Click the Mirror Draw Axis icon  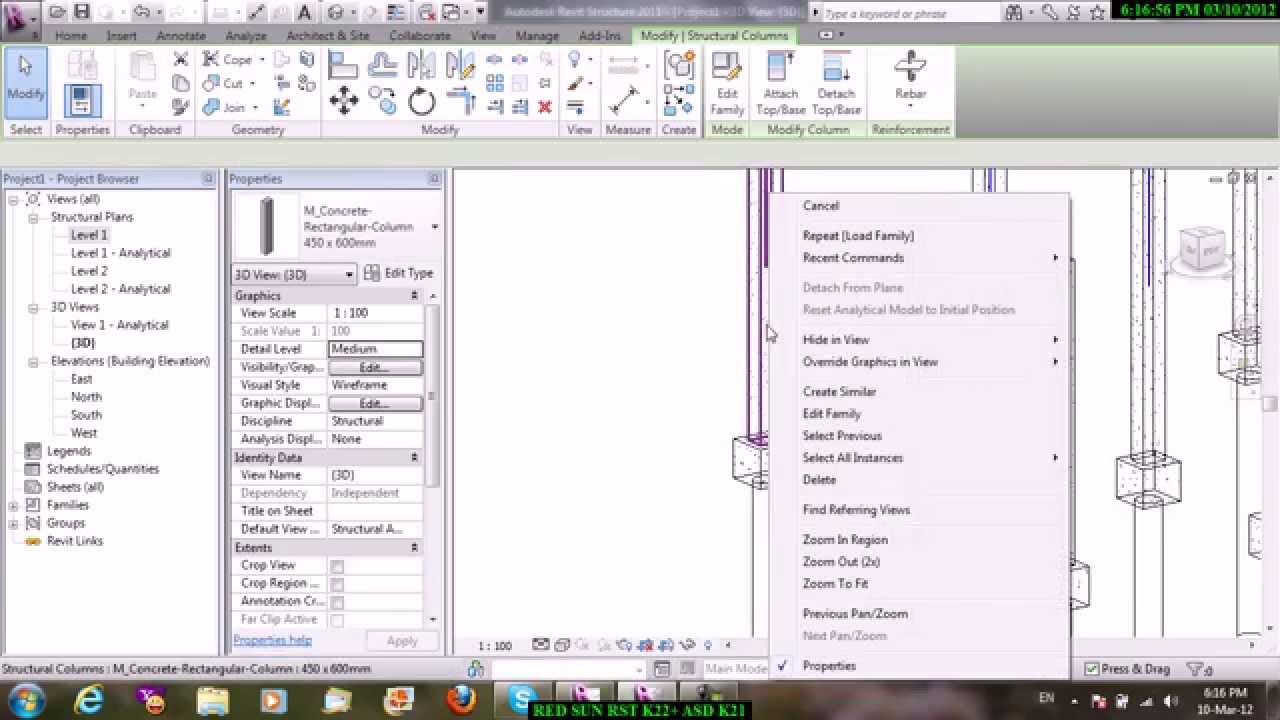click(459, 65)
